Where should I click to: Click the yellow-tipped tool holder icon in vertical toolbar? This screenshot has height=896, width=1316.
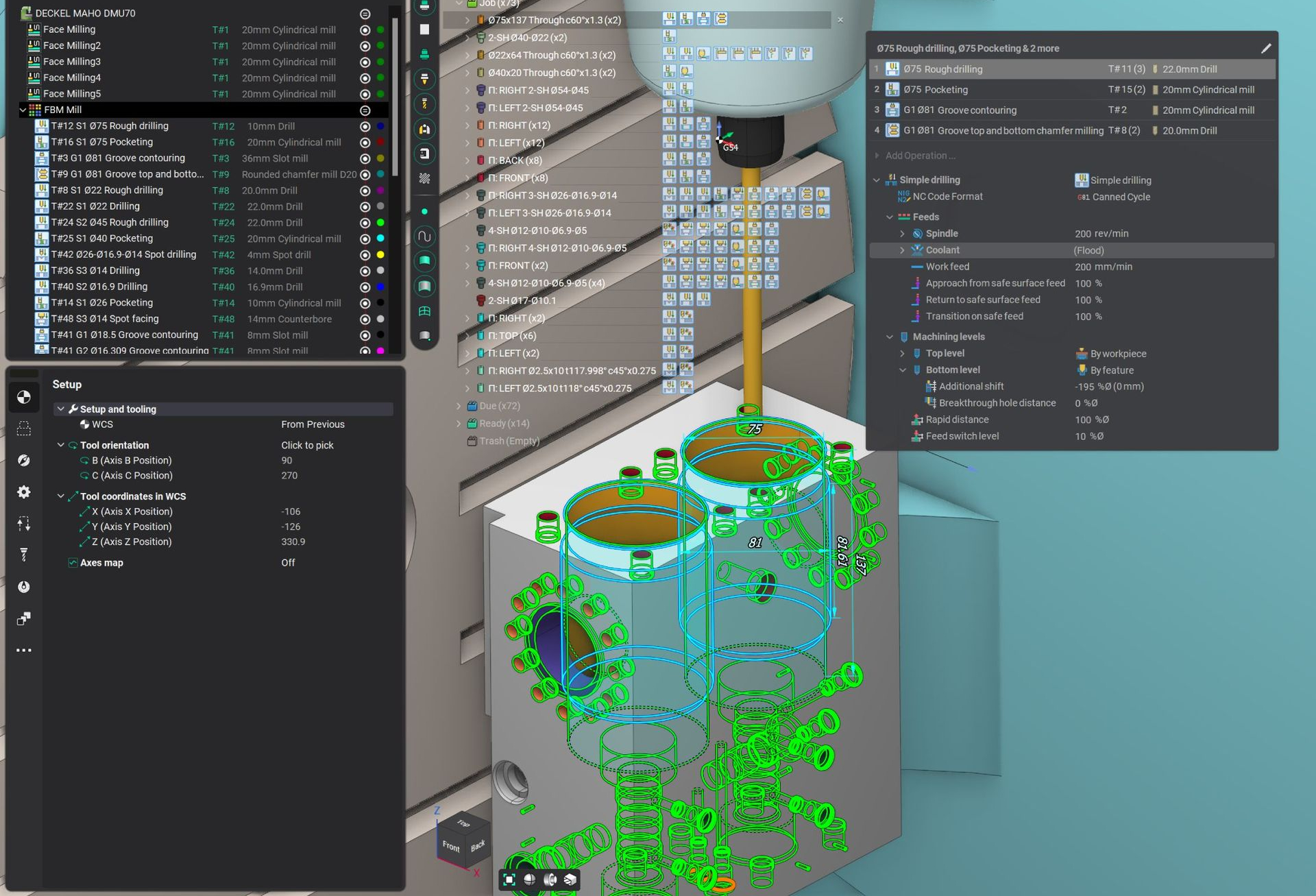424,79
